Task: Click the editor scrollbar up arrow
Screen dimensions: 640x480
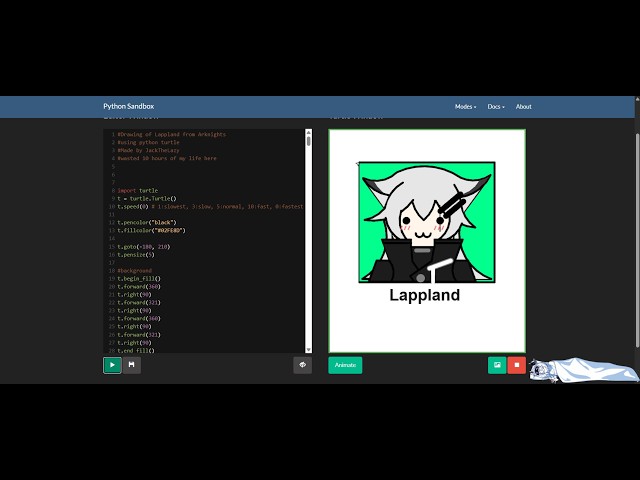Action: [309, 132]
